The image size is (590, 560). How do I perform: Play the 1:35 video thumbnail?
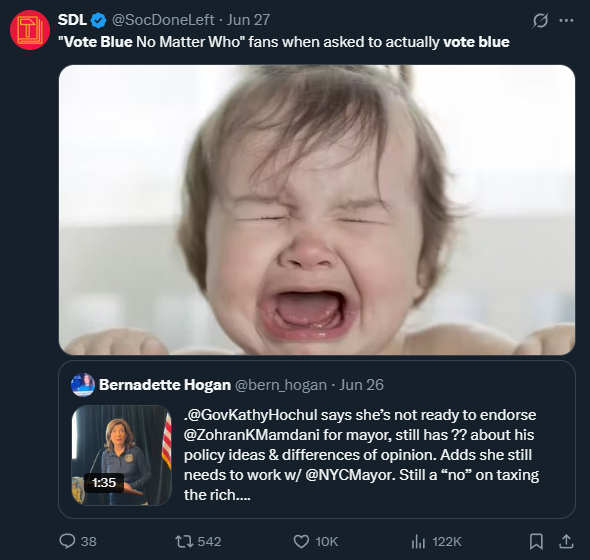pyautogui.click(x=122, y=455)
